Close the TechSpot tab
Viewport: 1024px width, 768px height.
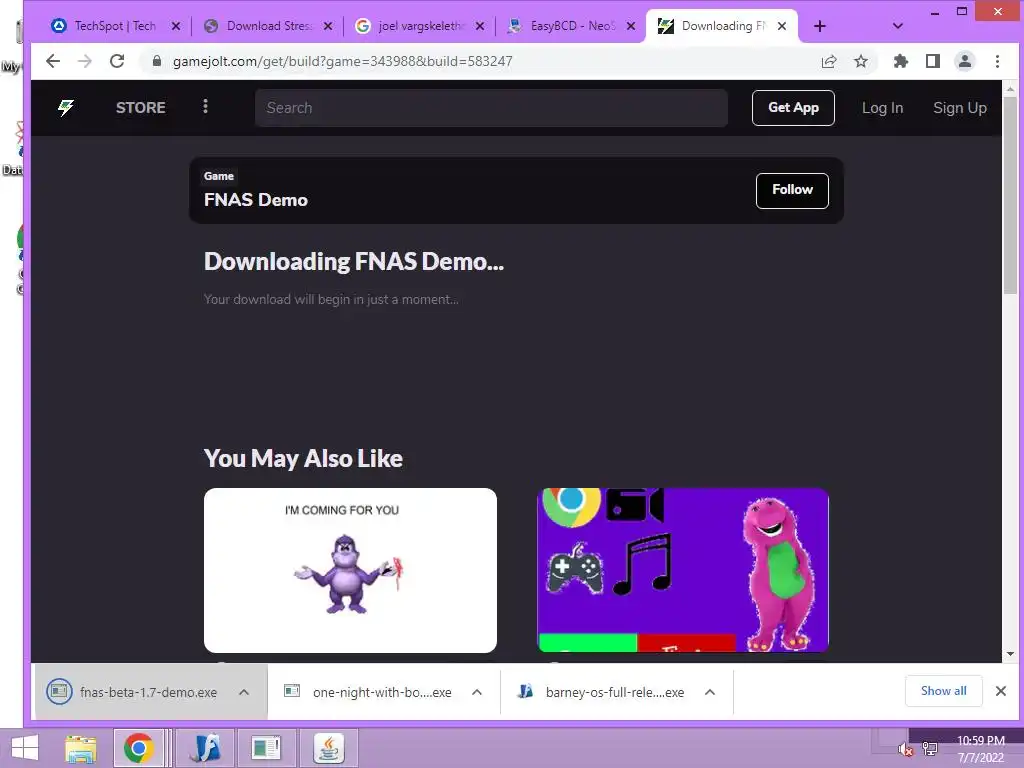[x=176, y=26]
